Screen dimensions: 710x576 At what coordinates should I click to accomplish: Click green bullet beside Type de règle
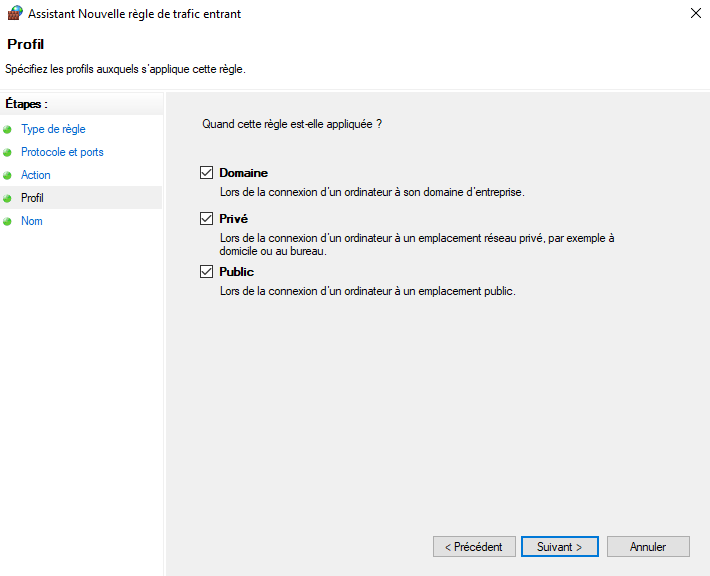click(x=8, y=130)
